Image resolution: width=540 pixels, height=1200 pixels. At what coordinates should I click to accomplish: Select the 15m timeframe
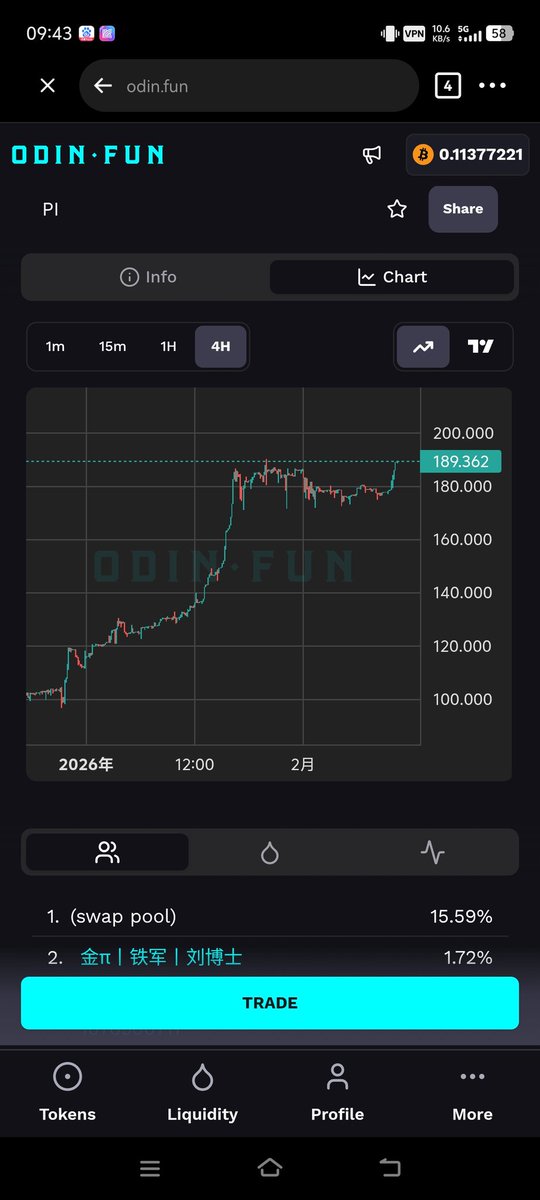[113, 347]
